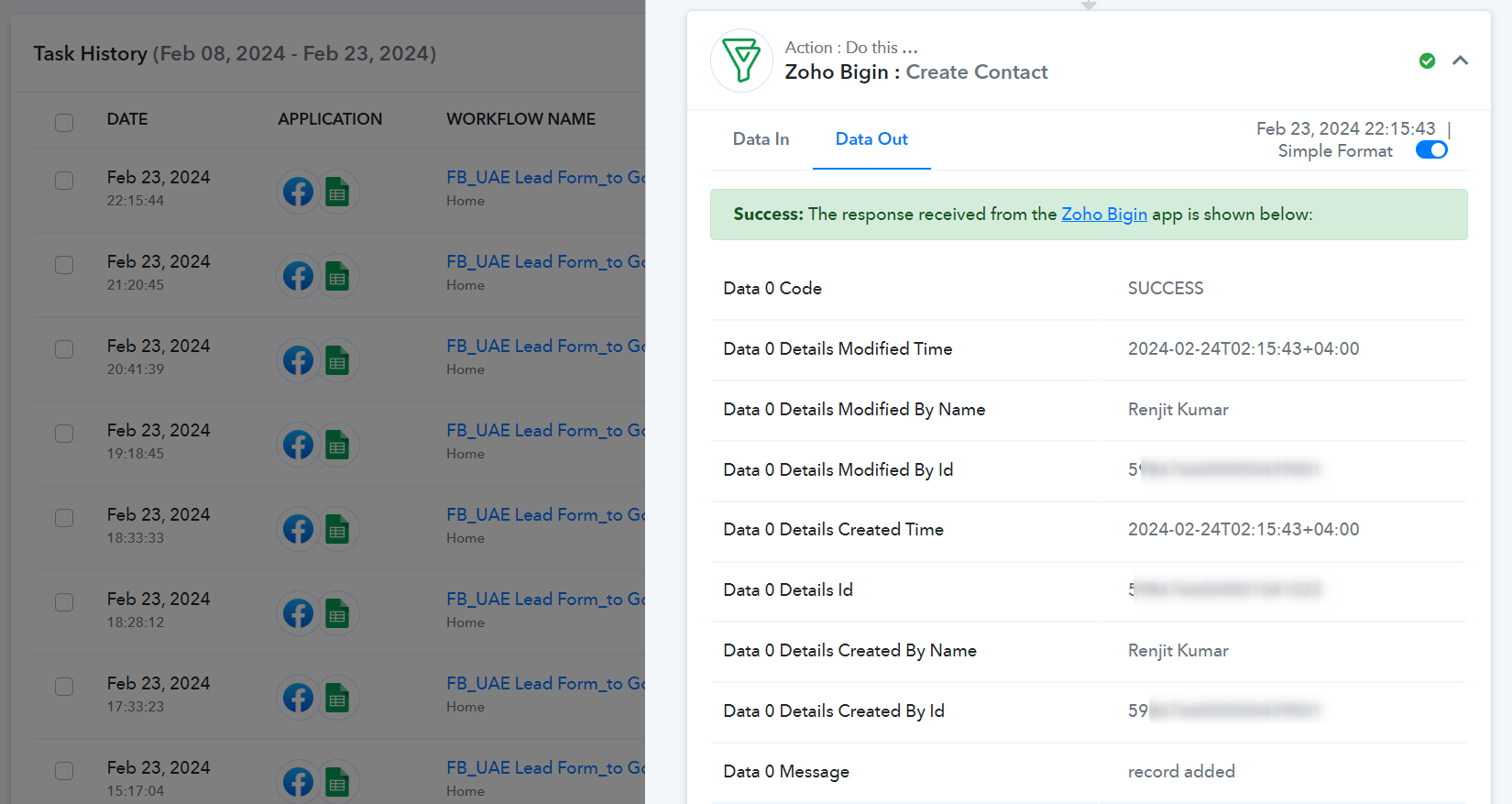Click Google Sheets icon in the 18:28:12 row
Image resolution: width=1512 pixels, height=804 pixels.
coord(338,614)
